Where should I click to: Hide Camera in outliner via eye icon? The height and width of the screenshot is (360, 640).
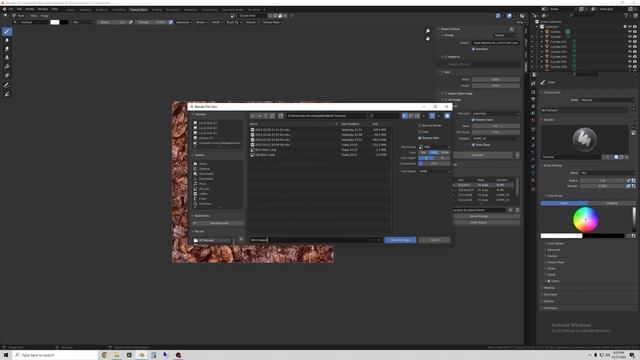tap(630, 31)
